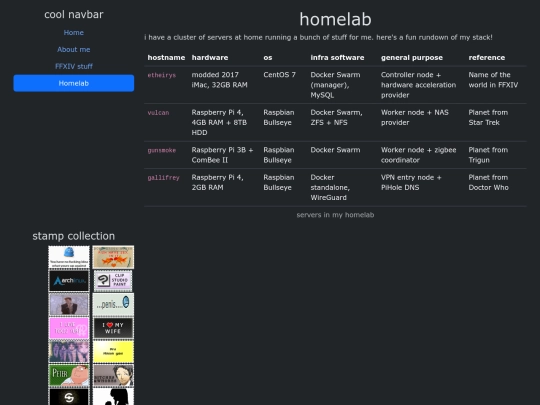Viewport: 540px width, 405px height.
Task: Select the etheirys hostname
Action: [162, 75]
